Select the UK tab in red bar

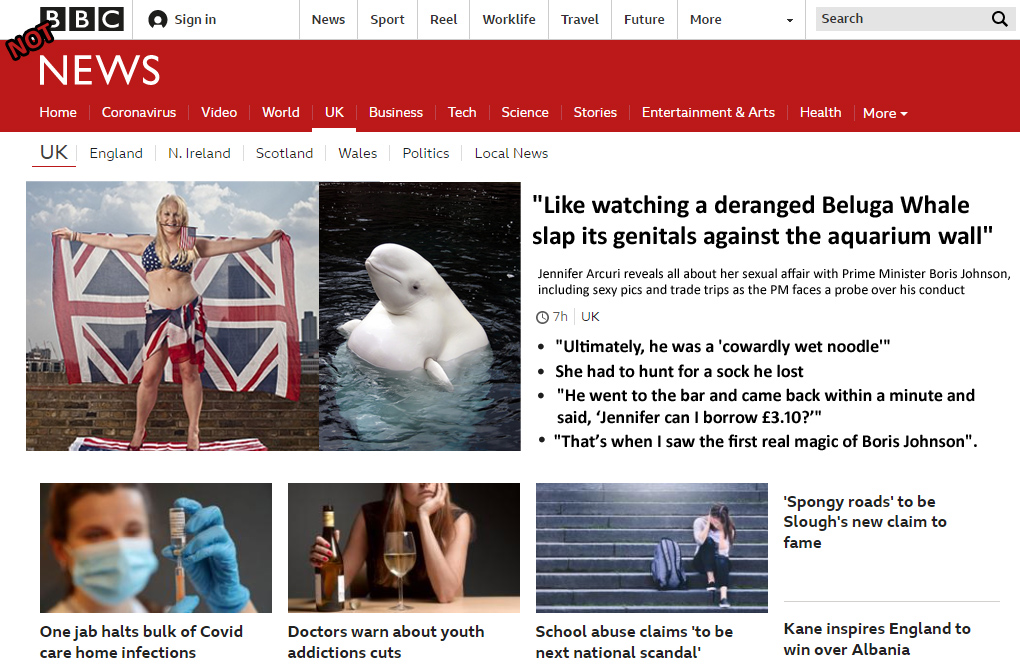[x=334, y=113]
